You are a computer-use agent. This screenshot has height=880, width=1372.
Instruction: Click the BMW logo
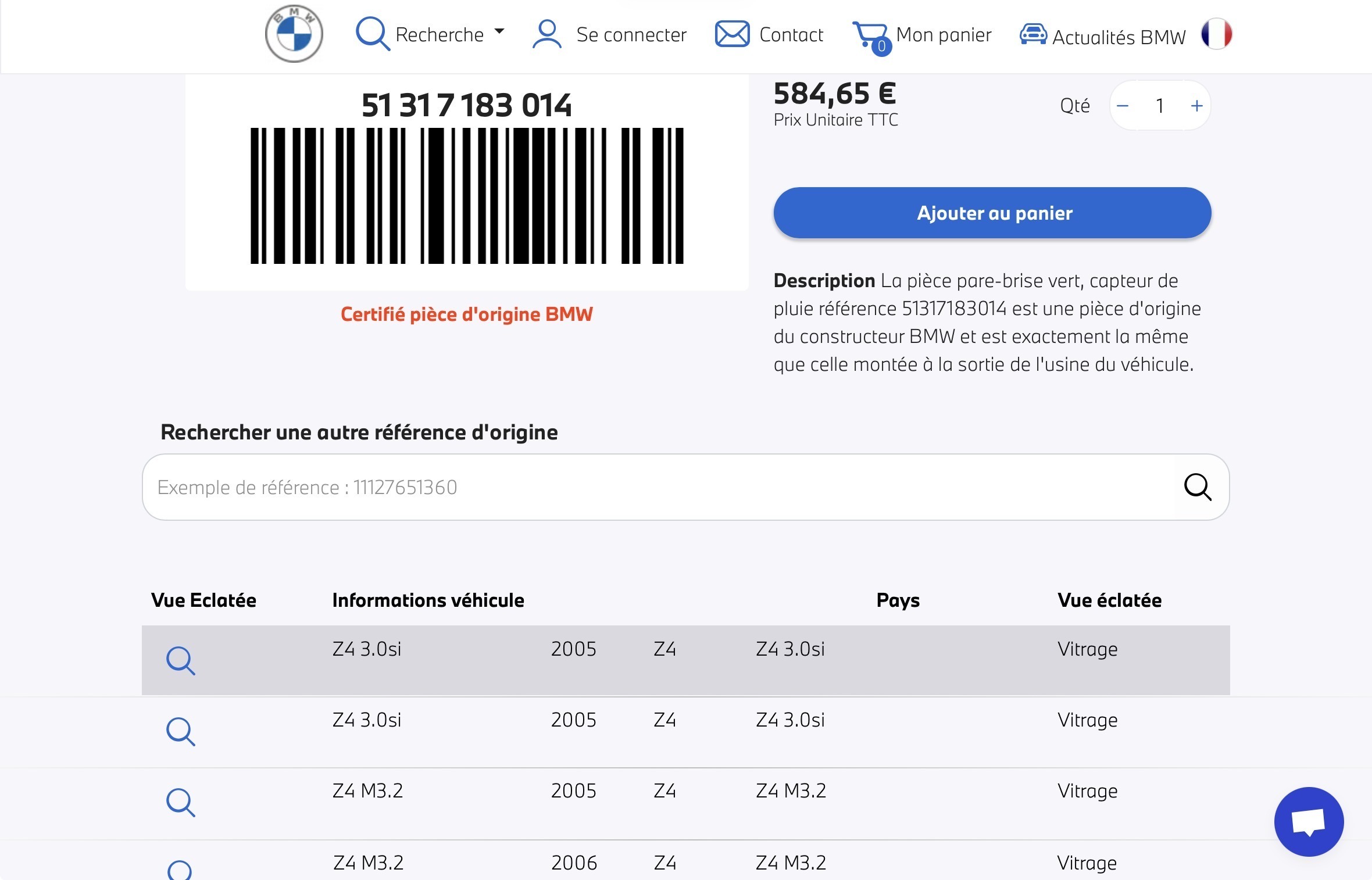tap(294, 34)
